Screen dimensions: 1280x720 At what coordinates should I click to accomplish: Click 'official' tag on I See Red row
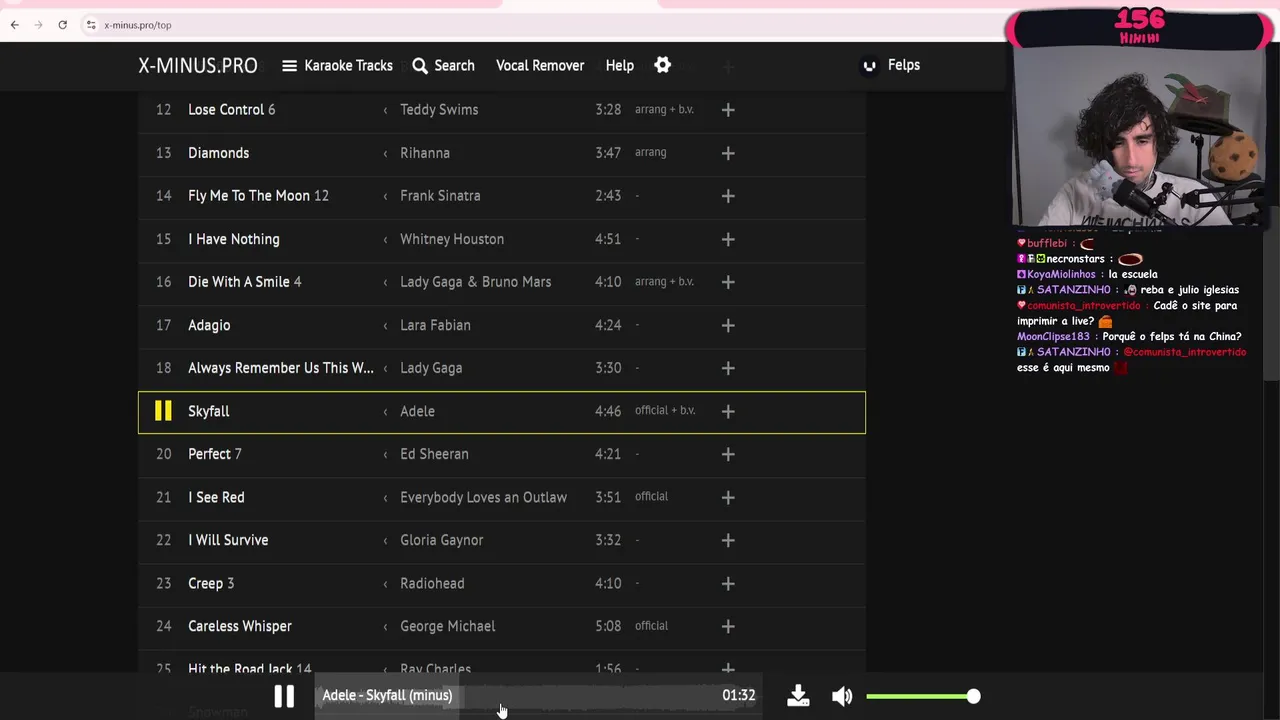651,496
